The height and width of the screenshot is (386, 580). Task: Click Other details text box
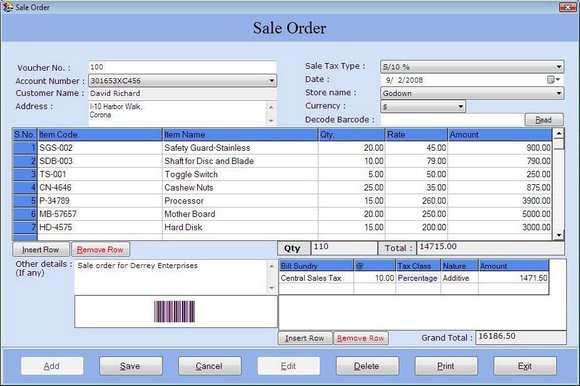(x=171, y=277)
